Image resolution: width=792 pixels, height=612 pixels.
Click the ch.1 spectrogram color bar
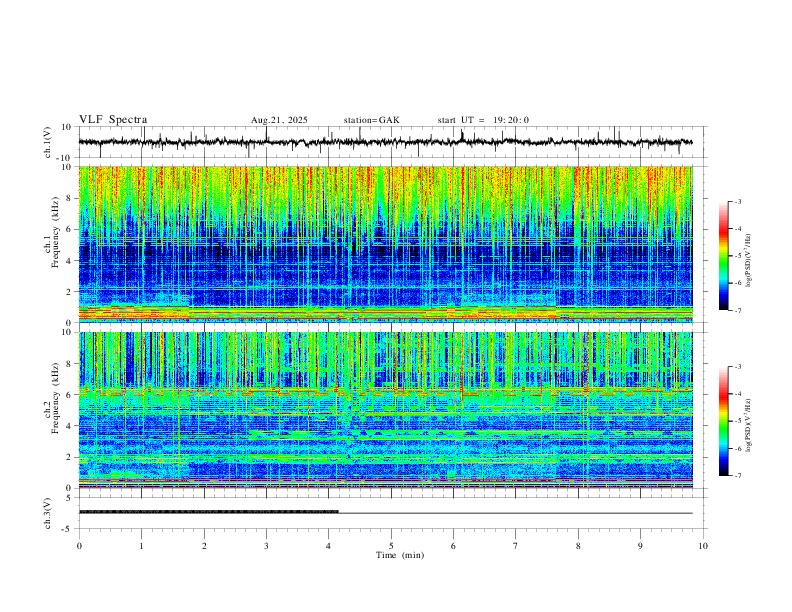coord(724,256)
